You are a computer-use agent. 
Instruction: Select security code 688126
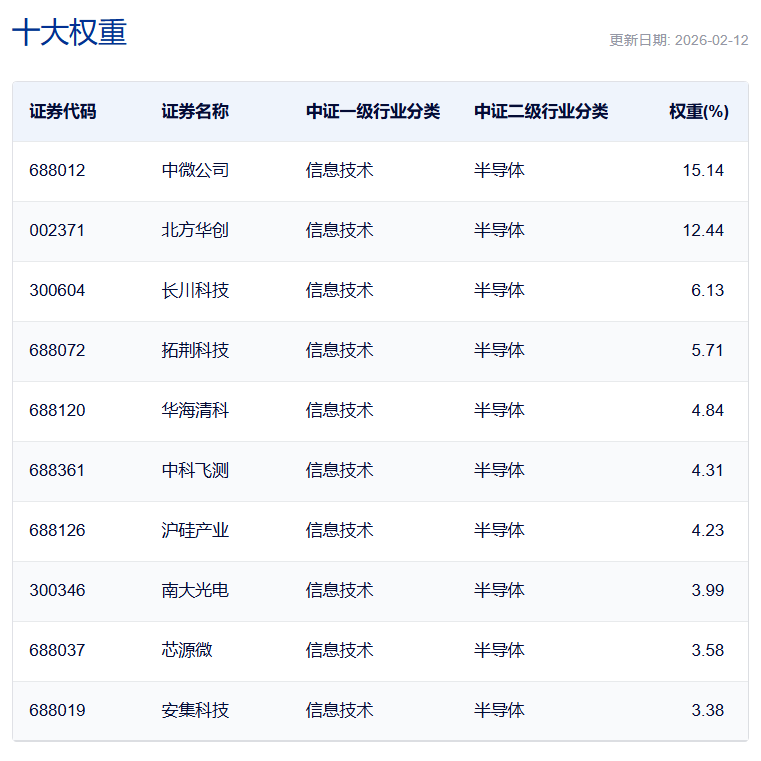57,530
